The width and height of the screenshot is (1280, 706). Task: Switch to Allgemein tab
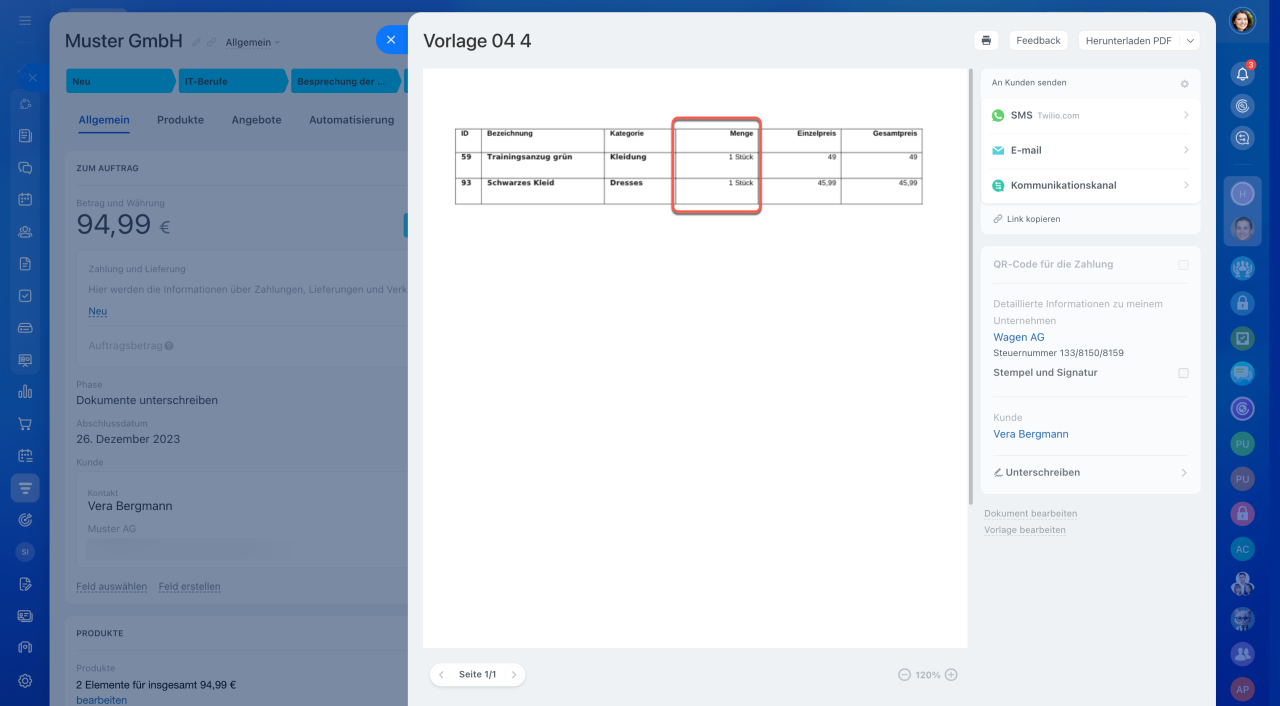104,120
